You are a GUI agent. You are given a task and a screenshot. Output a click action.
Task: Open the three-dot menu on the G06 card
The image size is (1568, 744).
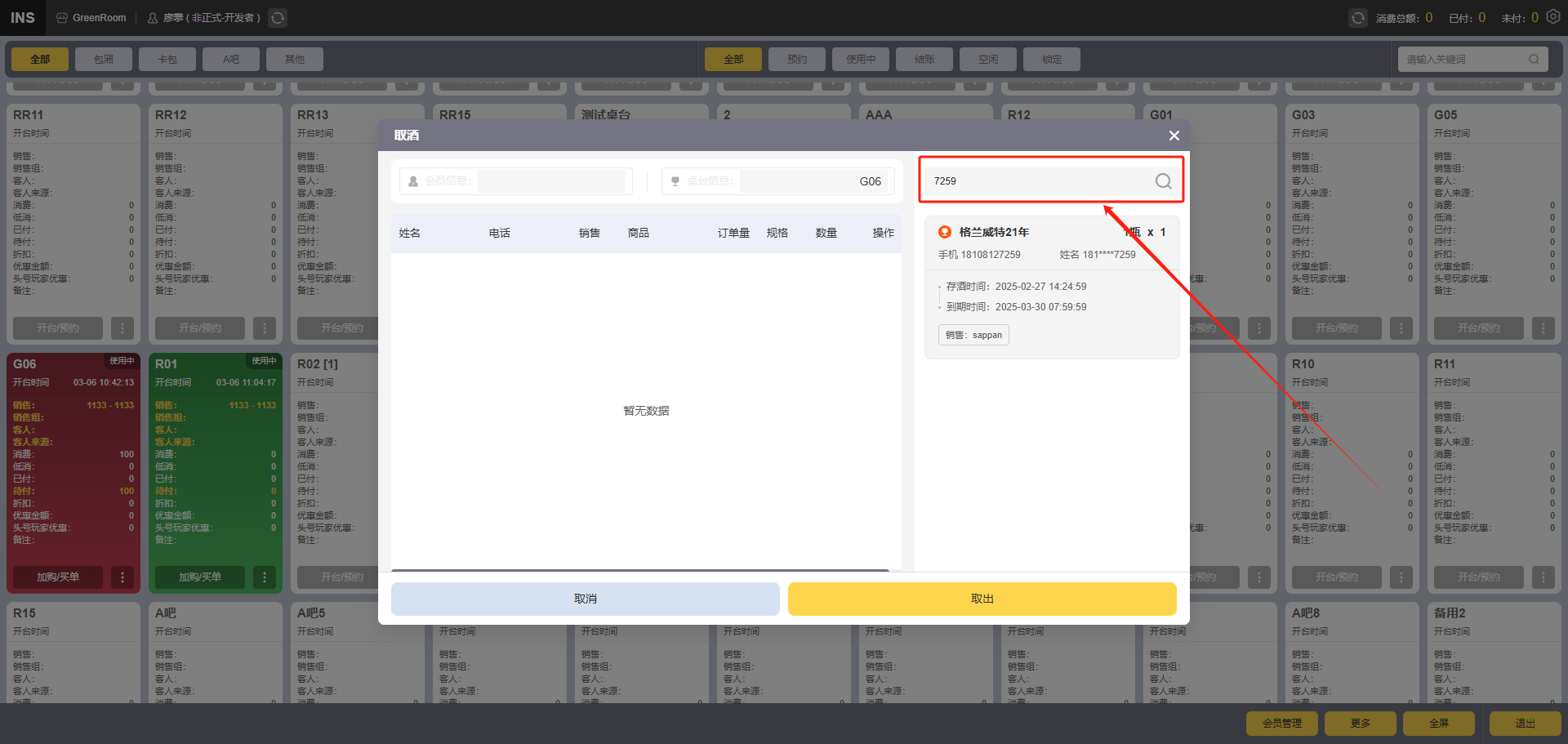point(122,577)
